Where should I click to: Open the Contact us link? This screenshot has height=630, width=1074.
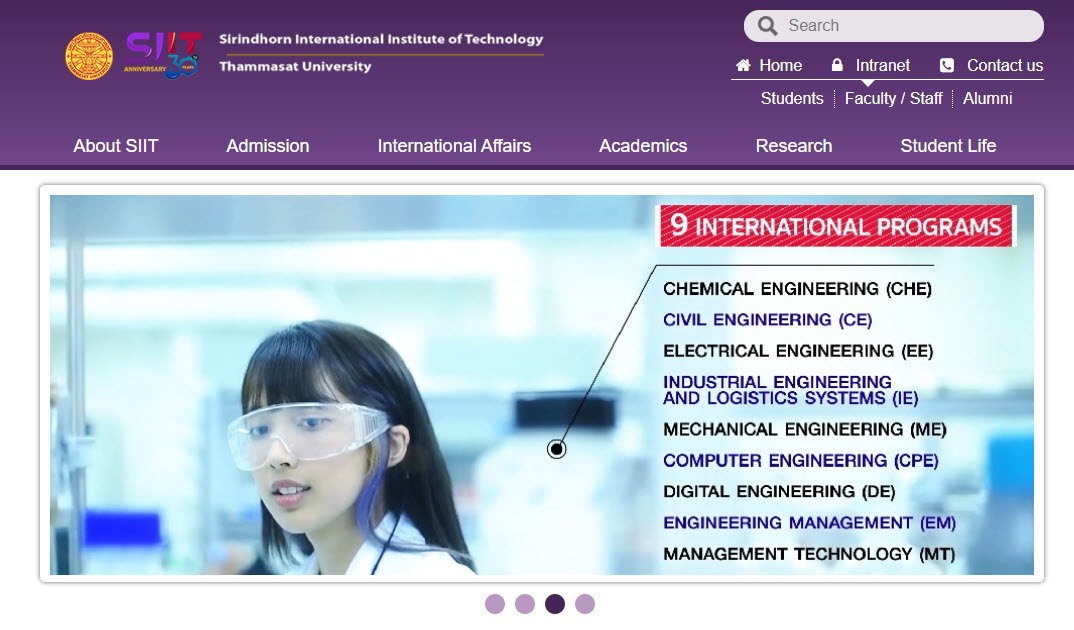click(x=1005, y=65)
